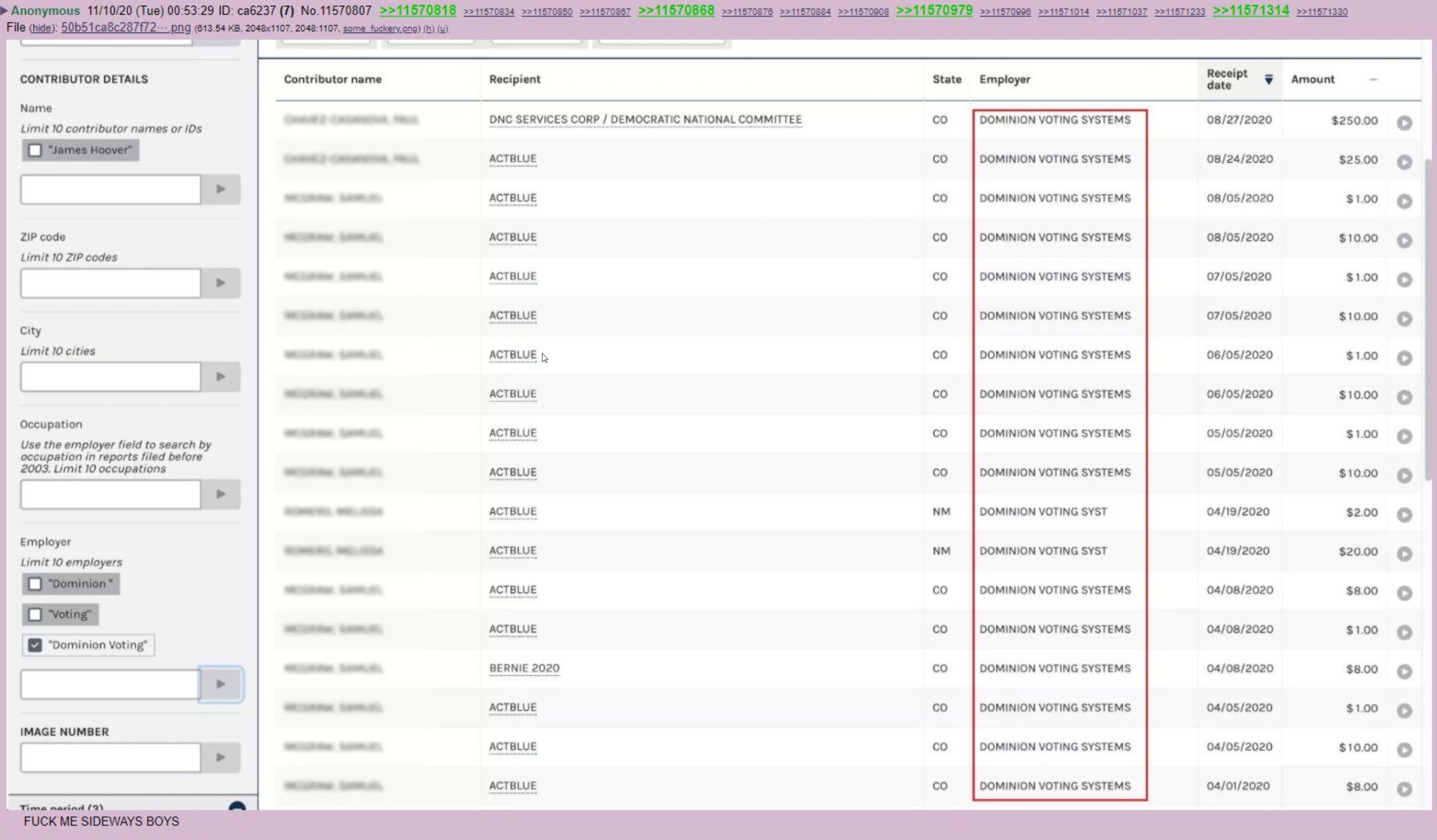Submit the contributor Name filter arrow
Screen dimensions: 1437x840
pyautogui.click(x=220, y=189)
